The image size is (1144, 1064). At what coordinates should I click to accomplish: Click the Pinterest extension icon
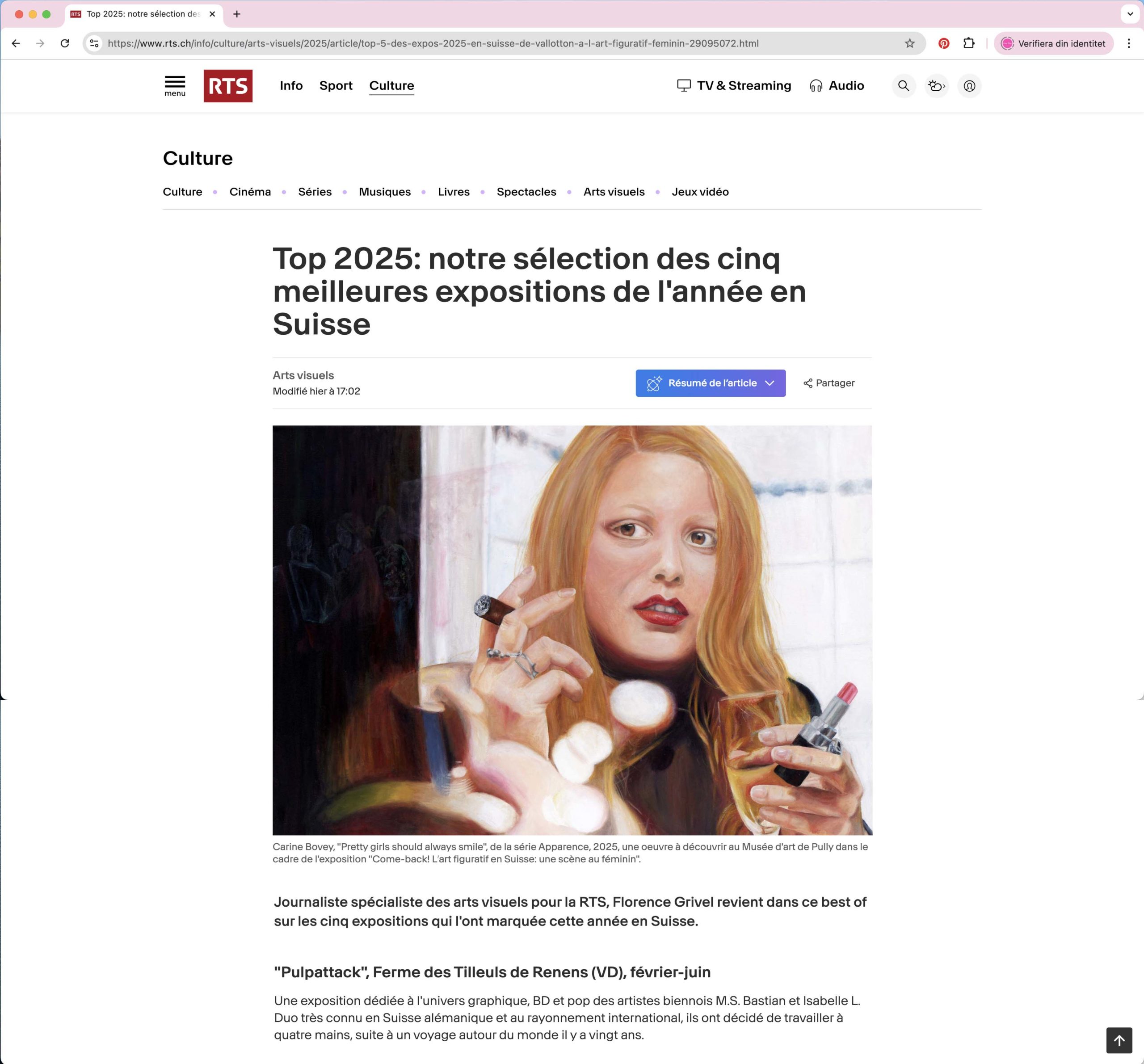(944, 44)
